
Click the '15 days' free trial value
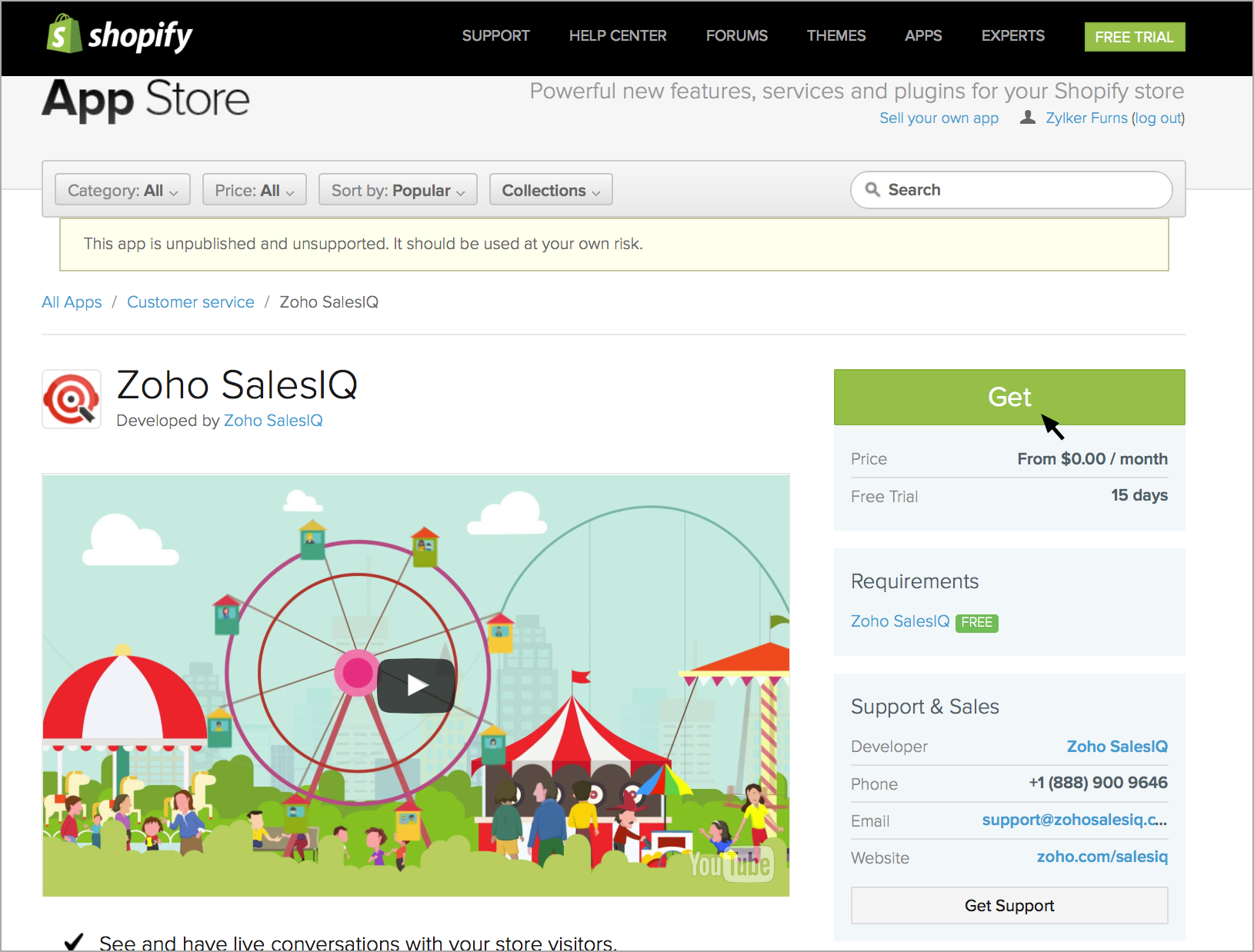1139,495
